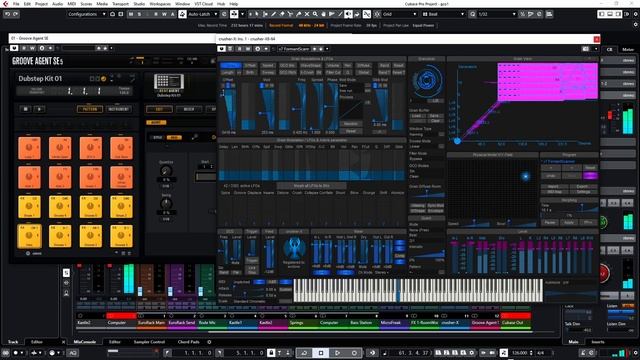Switch to the Sampler Control tab

(149, 342)
